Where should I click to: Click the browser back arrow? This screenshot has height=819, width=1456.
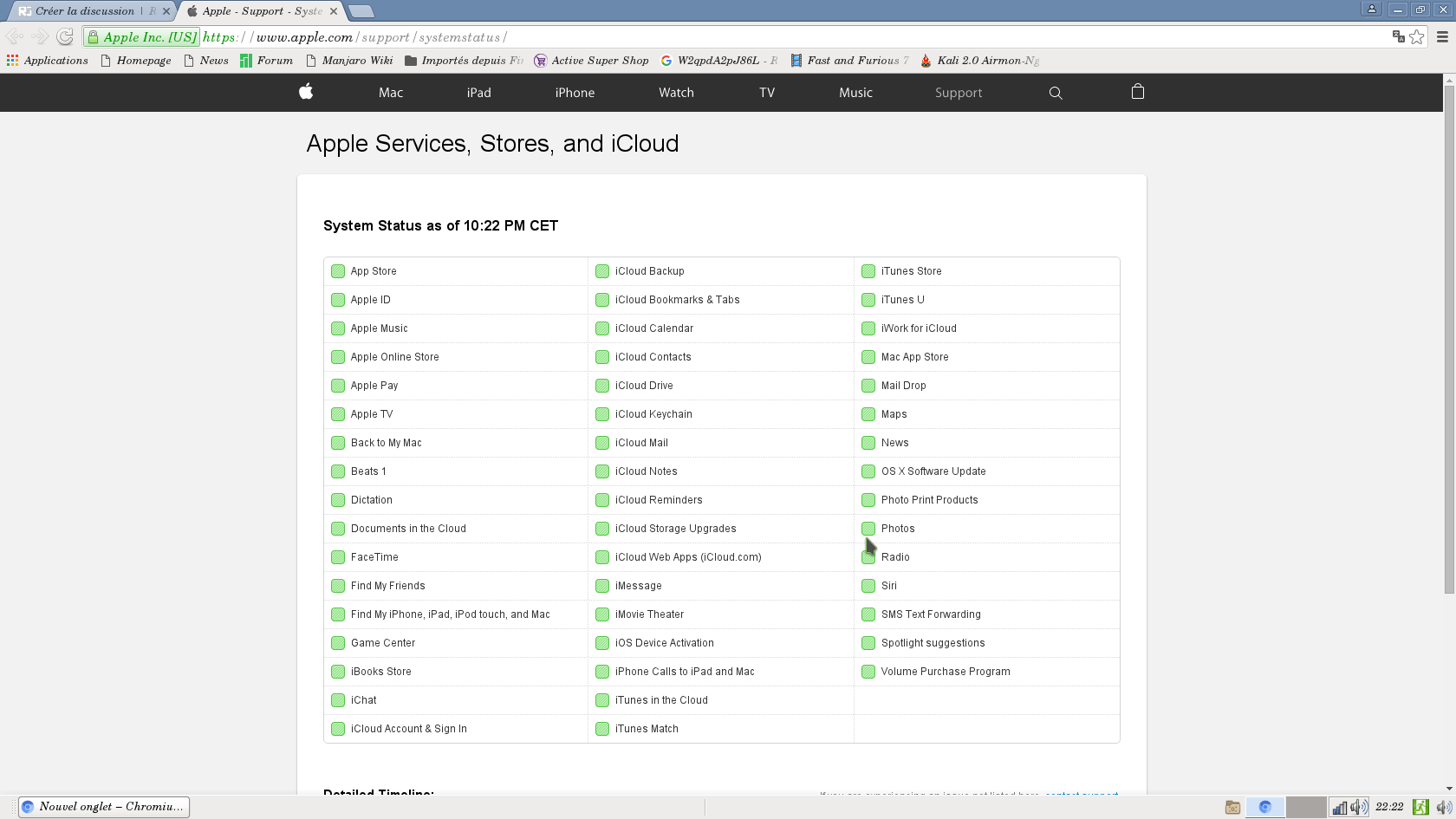pyautogui.click(x=15, y=36)
